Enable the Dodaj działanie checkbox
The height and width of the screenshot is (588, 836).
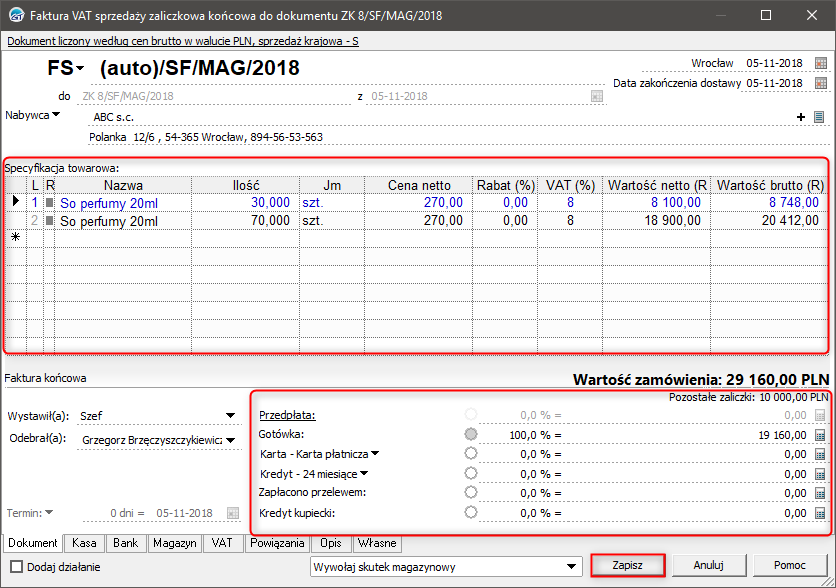16,566
